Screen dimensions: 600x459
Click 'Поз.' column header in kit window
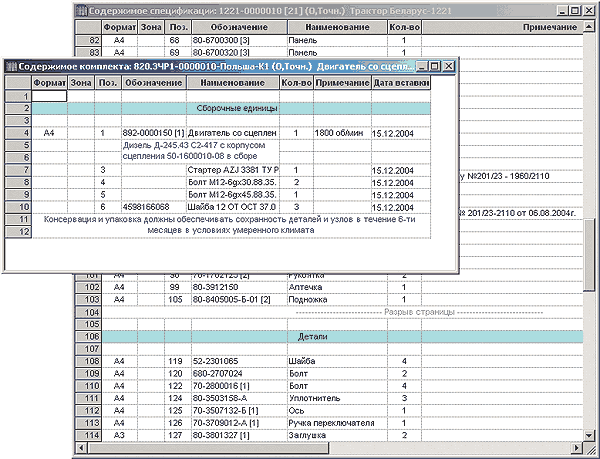point(108,83)
